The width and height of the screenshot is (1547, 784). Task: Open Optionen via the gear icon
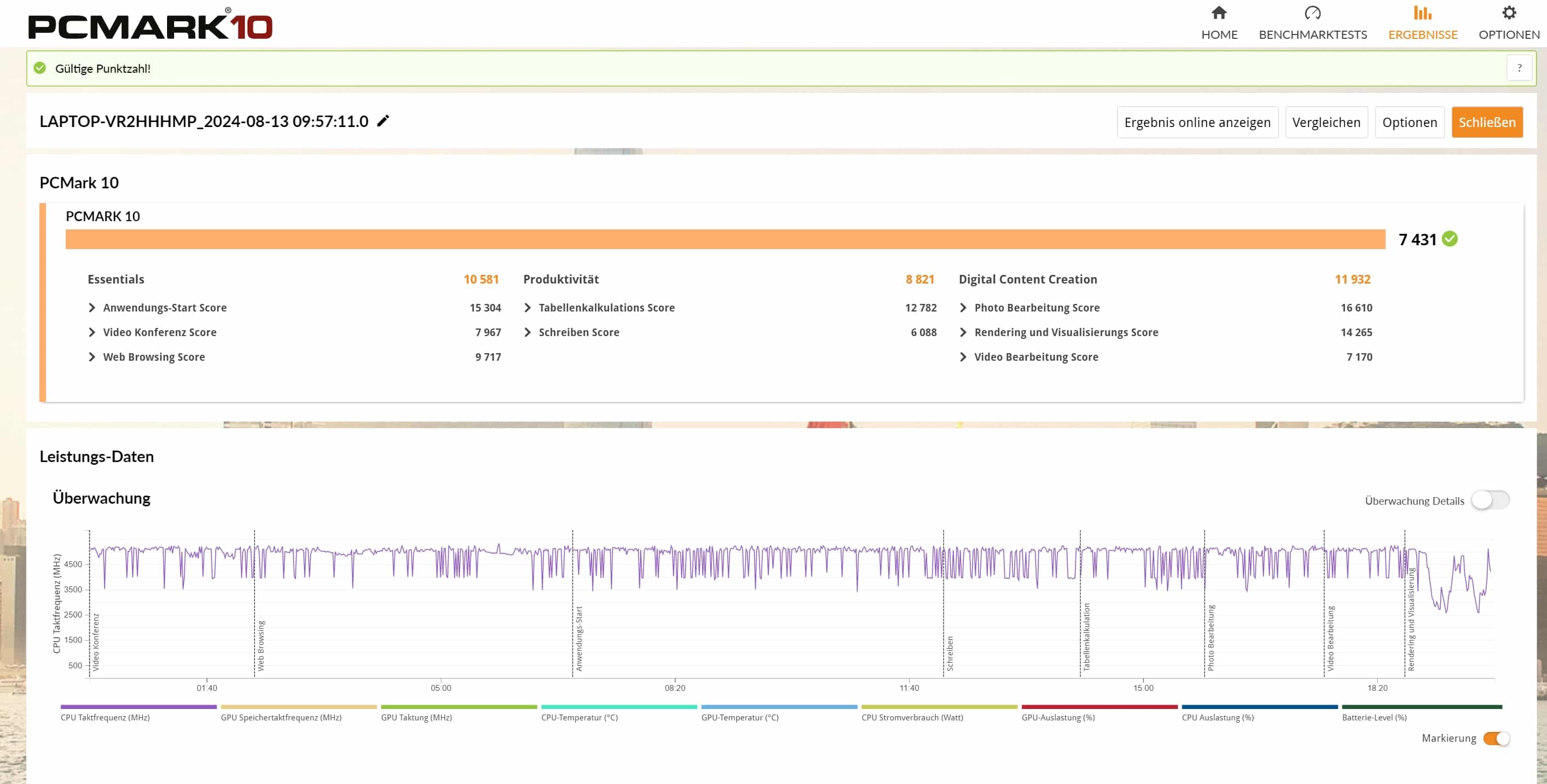pos(1509,13)
